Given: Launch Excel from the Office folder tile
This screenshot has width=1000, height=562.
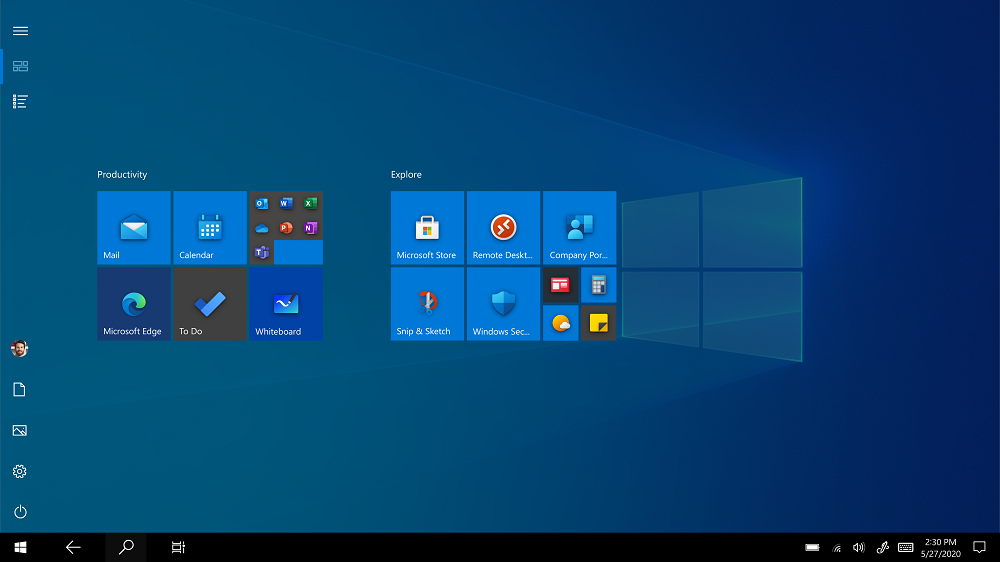Looking at the screenshot, I should click(x=311, y=203).
